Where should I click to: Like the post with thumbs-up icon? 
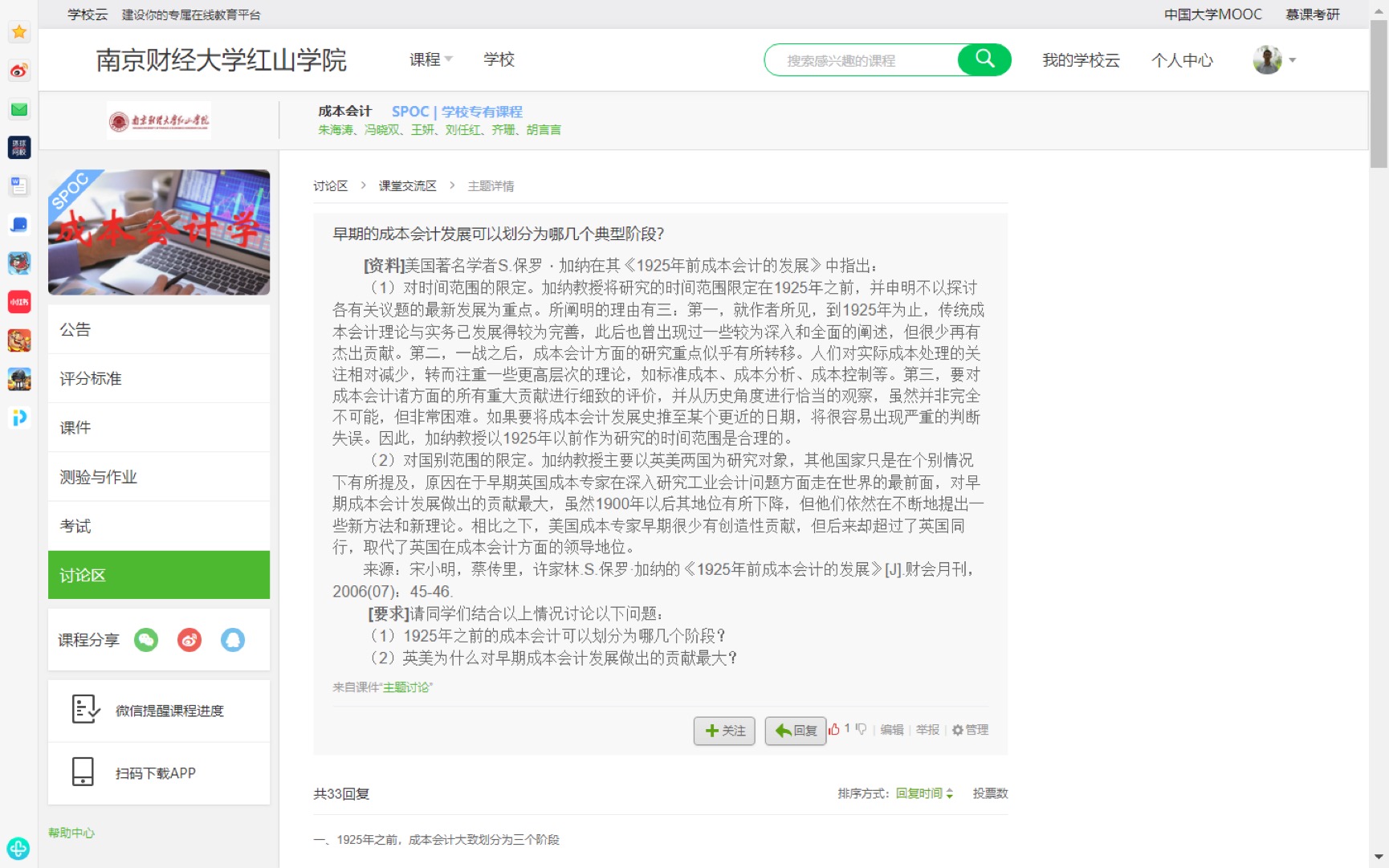coord(834,729)
